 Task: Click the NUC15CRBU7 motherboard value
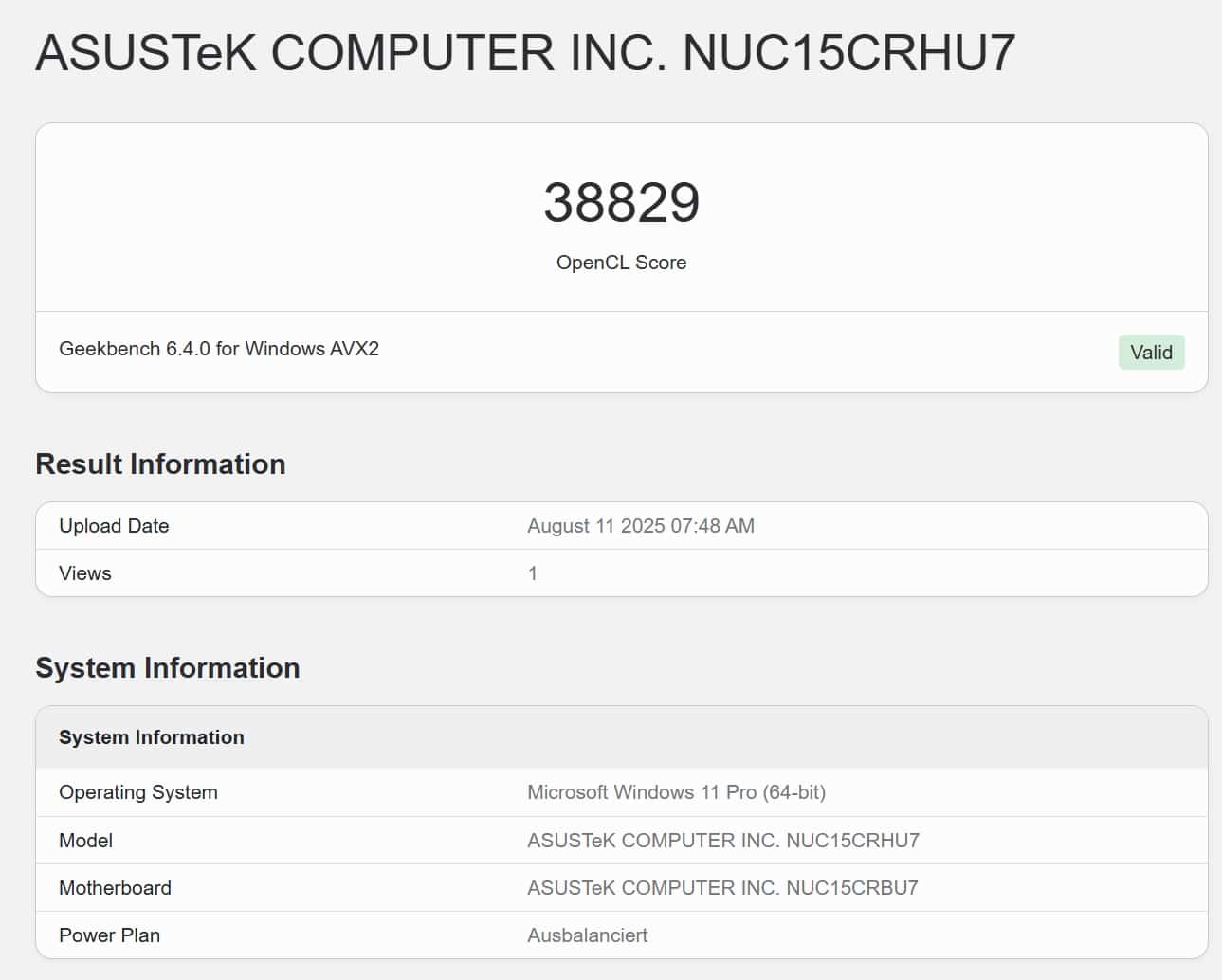tap(722, 888)
